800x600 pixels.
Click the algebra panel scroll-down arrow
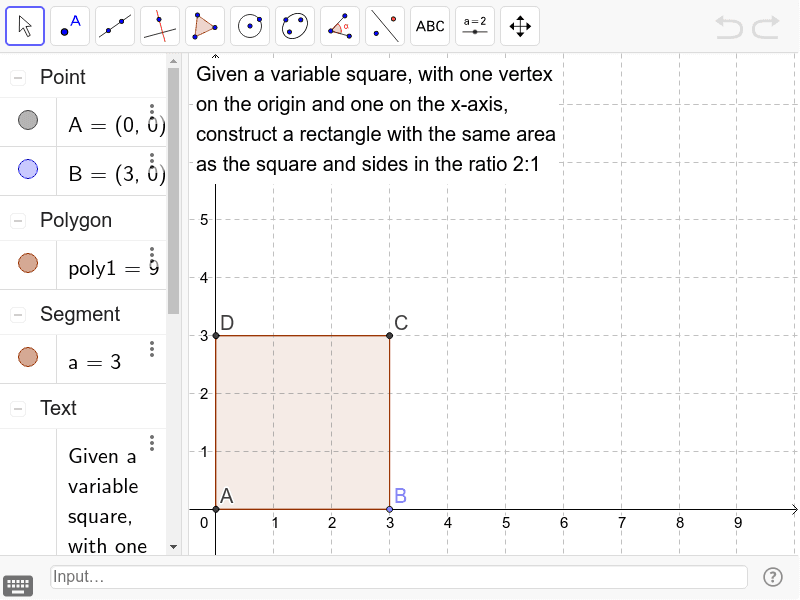173,547
